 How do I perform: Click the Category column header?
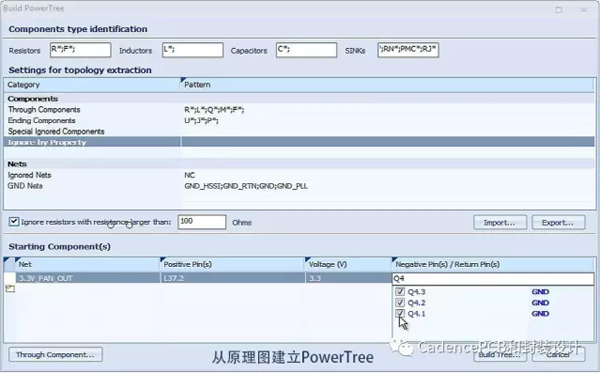[92, 85]
